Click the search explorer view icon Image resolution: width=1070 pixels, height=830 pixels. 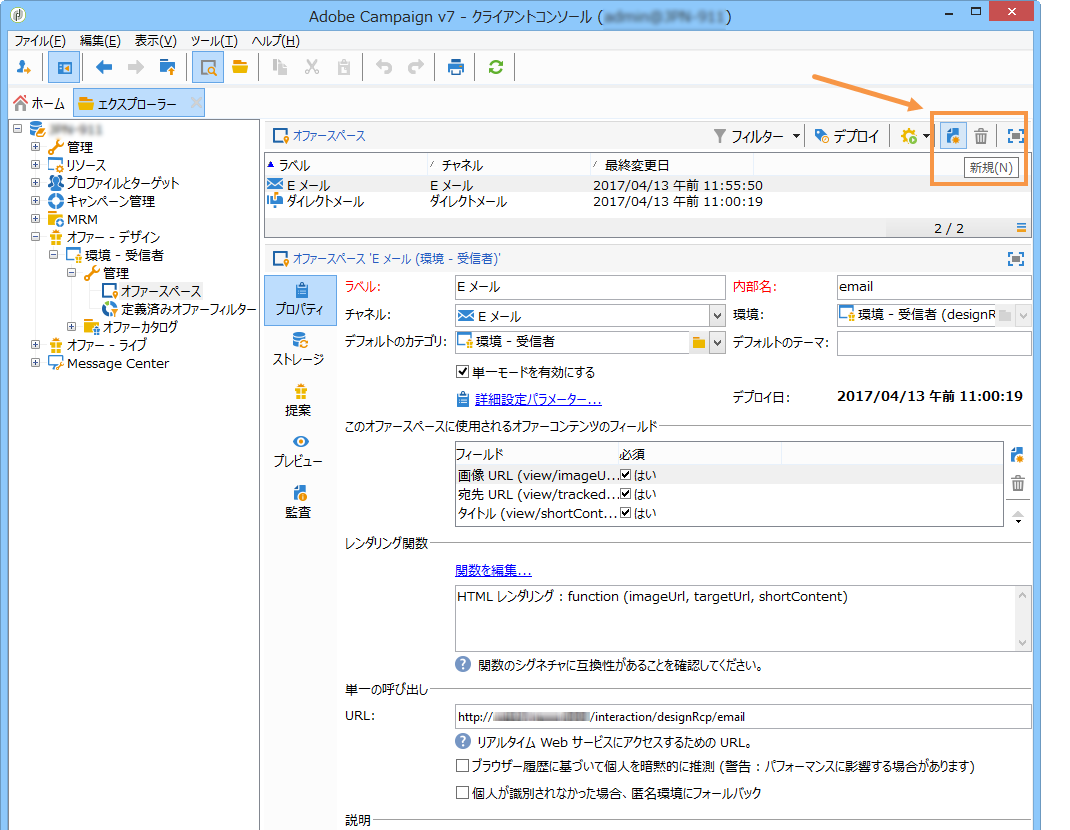pyautogui.click(x=208, y=68)
